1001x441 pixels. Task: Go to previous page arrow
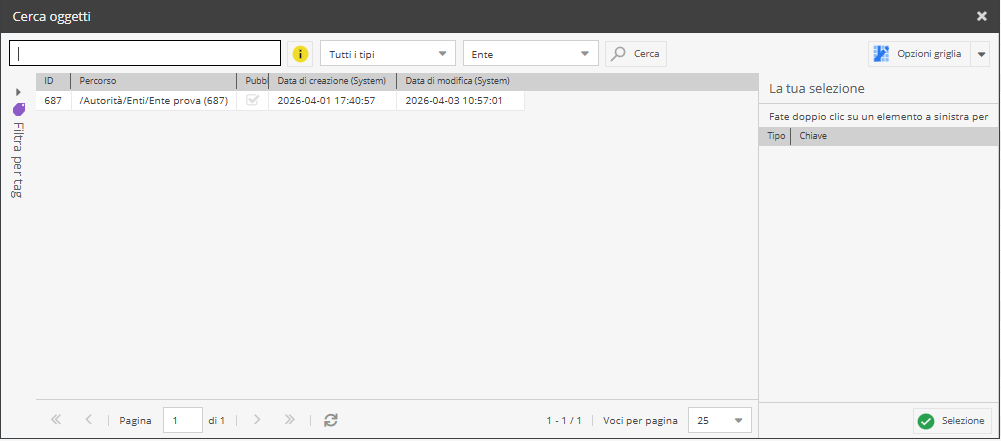pyautogui.click(x=89, y=420)
